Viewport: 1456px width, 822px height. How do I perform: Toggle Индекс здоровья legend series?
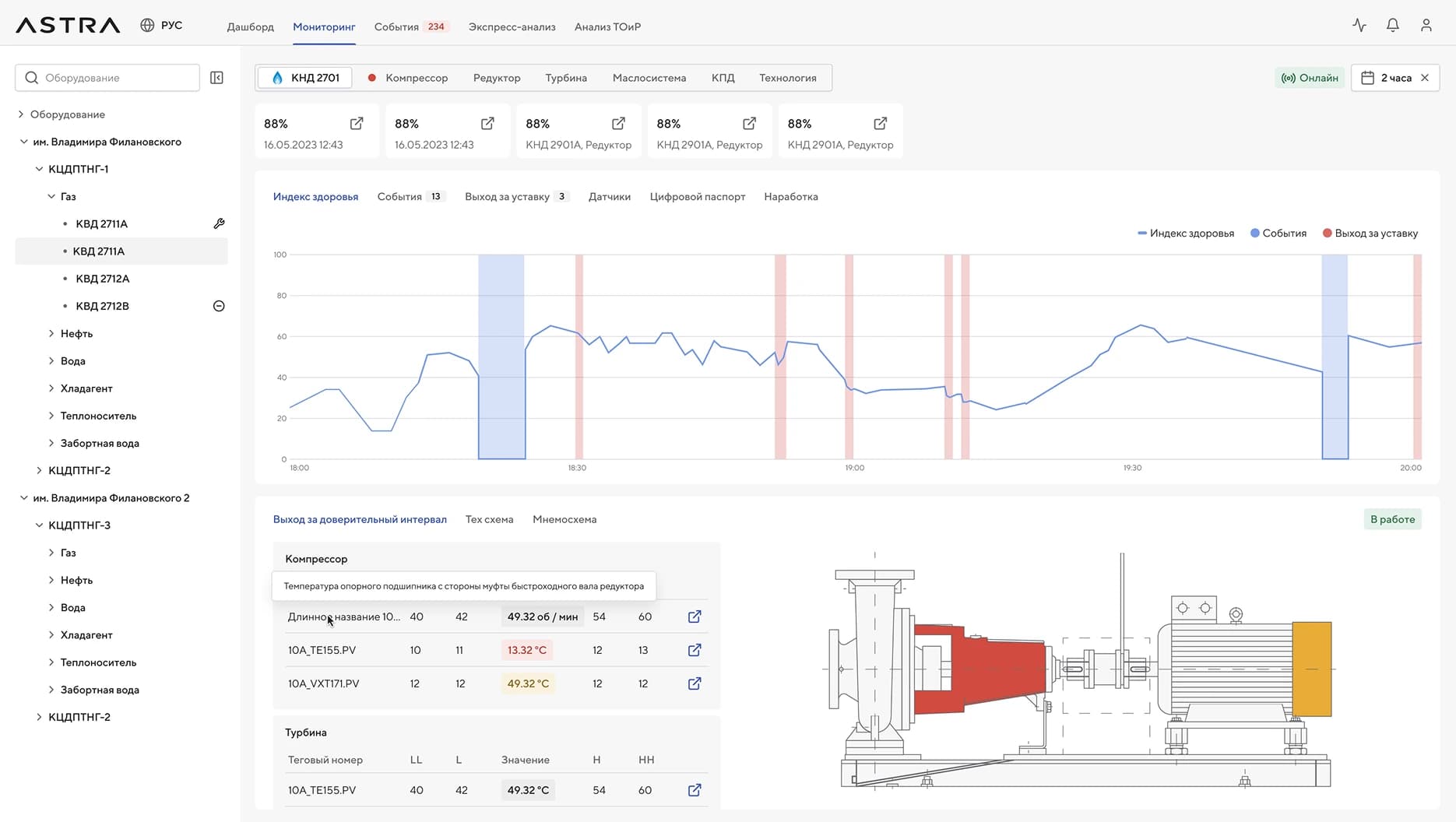coord(1186,233)
